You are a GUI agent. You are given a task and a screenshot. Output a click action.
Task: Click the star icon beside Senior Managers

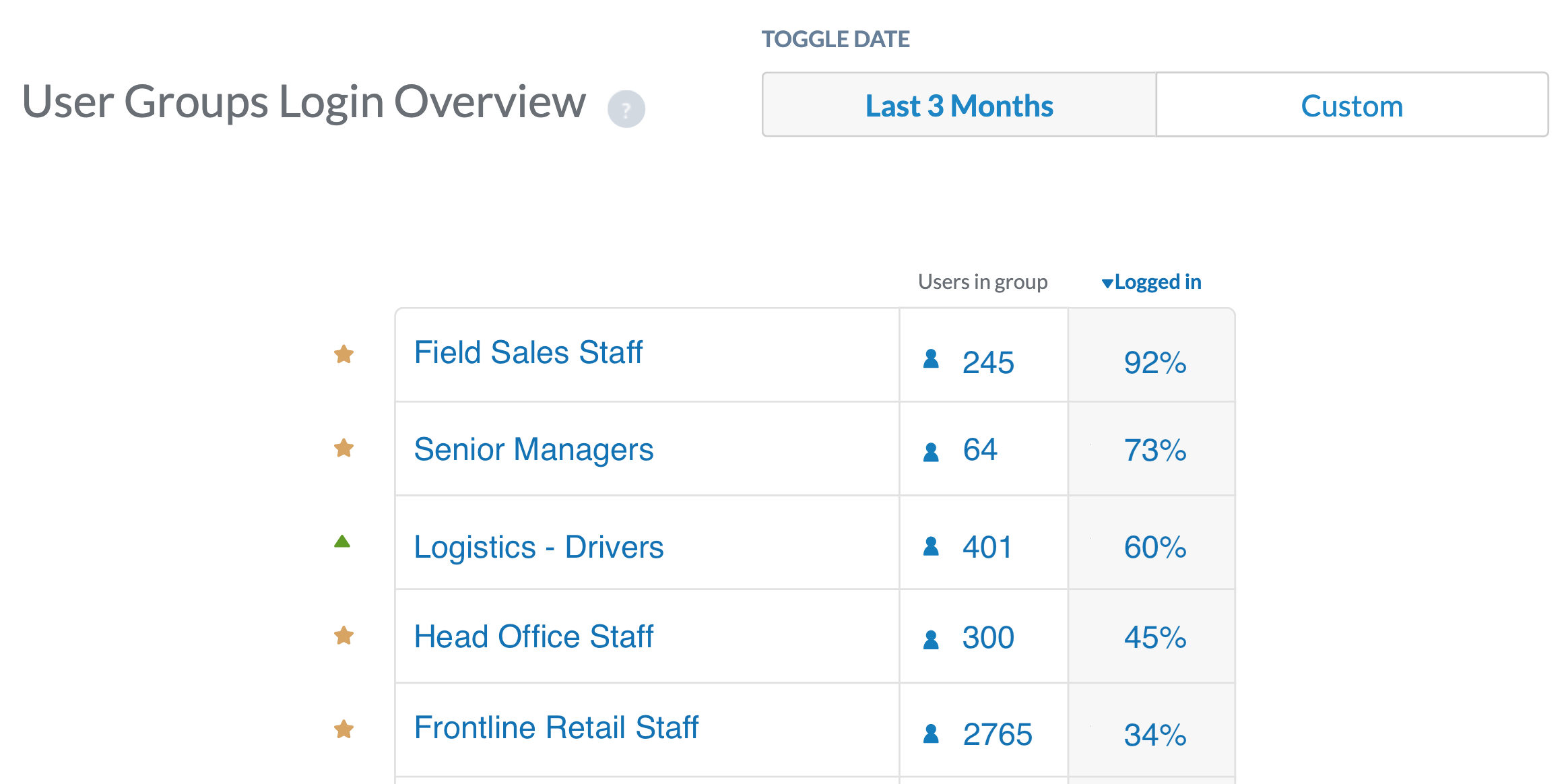pos(344,448)
